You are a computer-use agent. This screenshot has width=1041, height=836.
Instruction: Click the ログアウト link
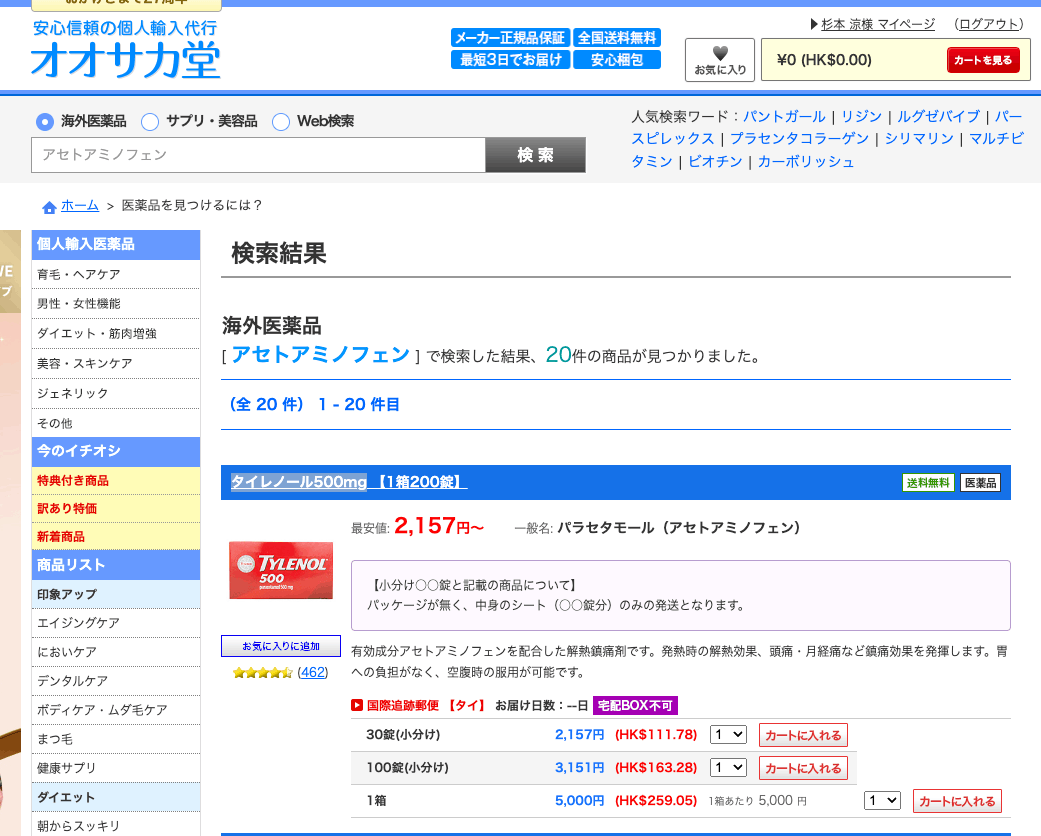pyautogui.click(x=989, y=25)
